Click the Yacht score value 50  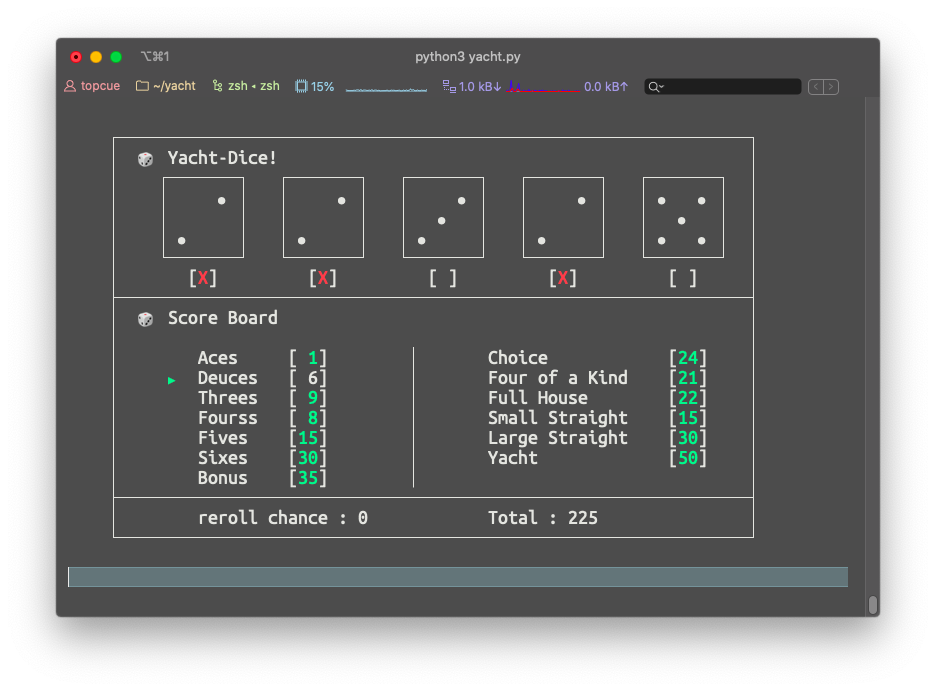point(688,458)
